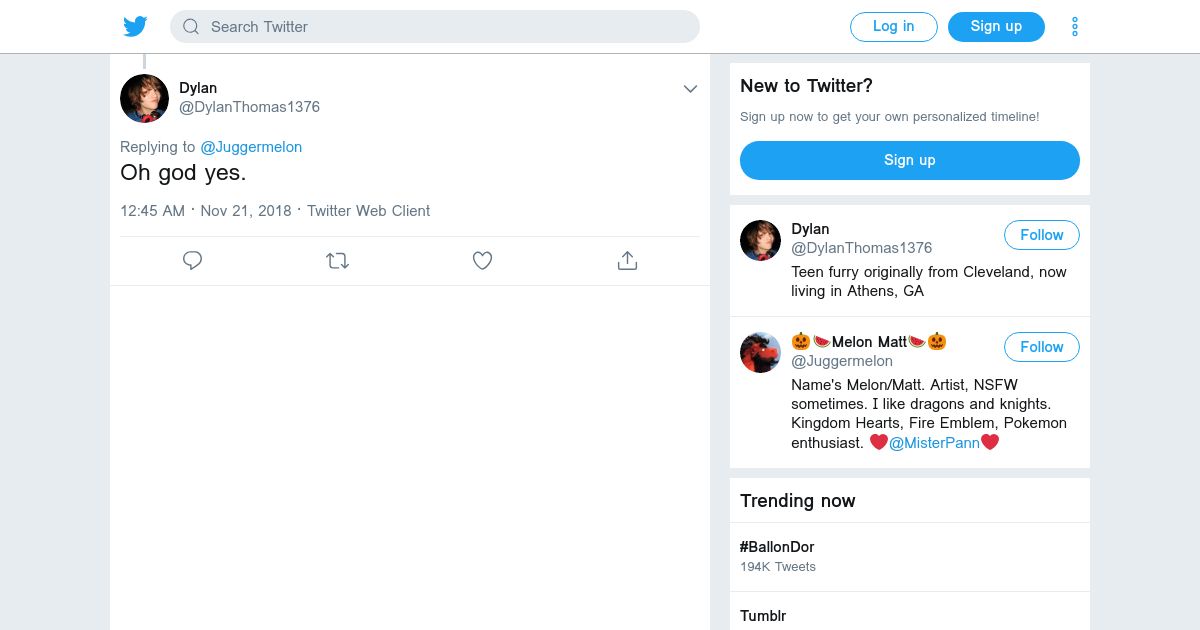This screenshot has height=630, width=1200.
Task: Click the reply speech bubble icon
Action: point(193,261)
